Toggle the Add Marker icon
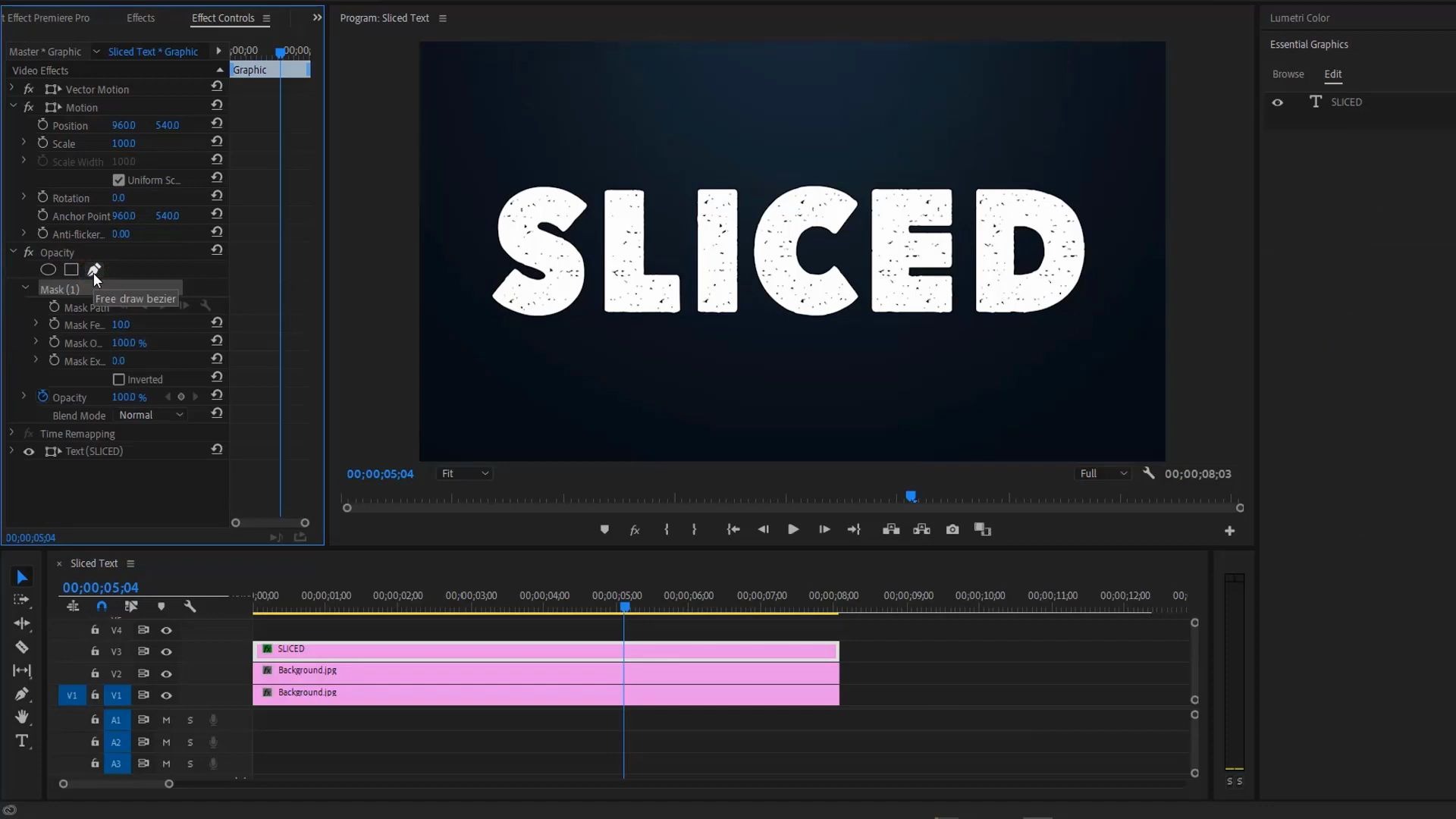Screen dimensions: 1456x819 click(x=605, y=530)
